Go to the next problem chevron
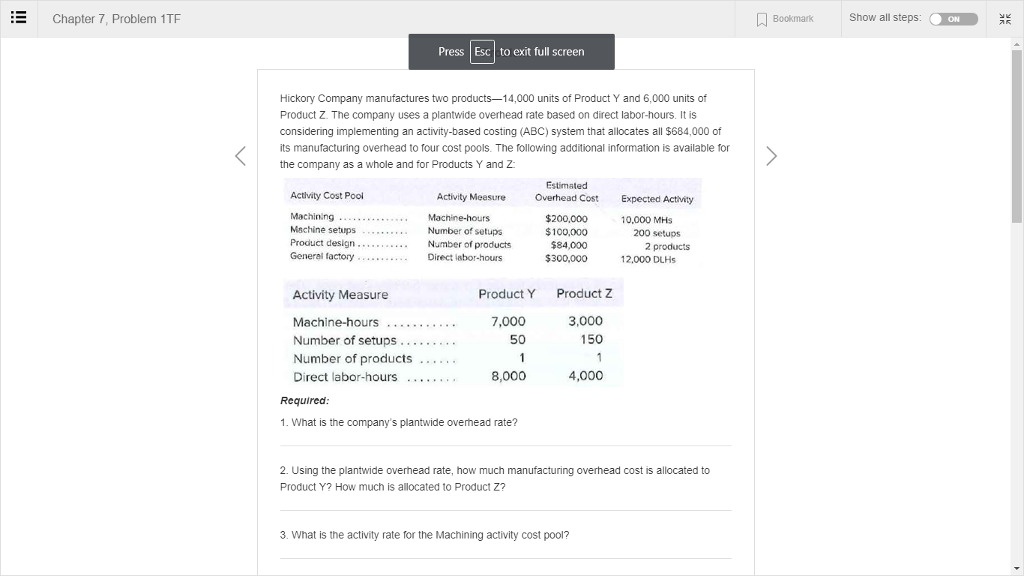 pos(771,155)
